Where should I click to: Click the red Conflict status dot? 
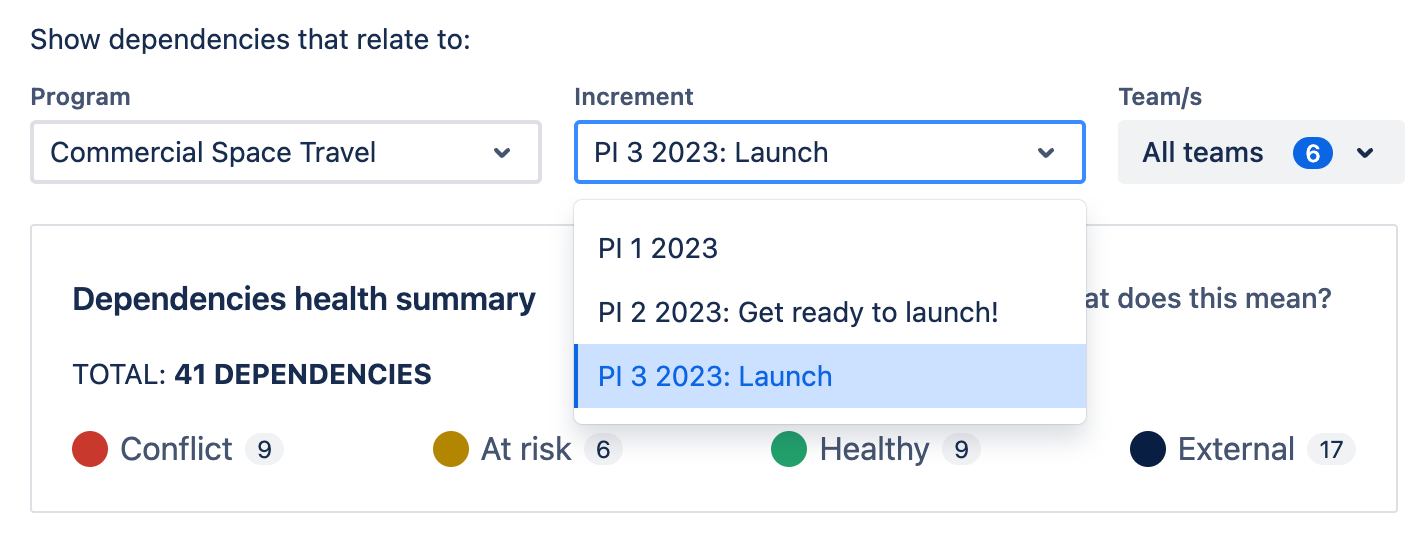tap(90, 449)
